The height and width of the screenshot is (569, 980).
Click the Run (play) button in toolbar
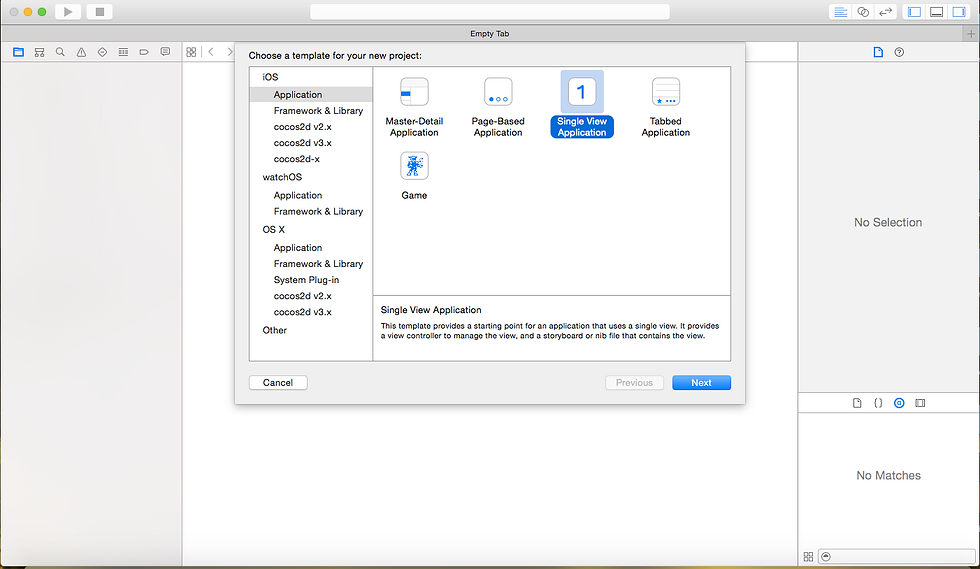point(68,12)
